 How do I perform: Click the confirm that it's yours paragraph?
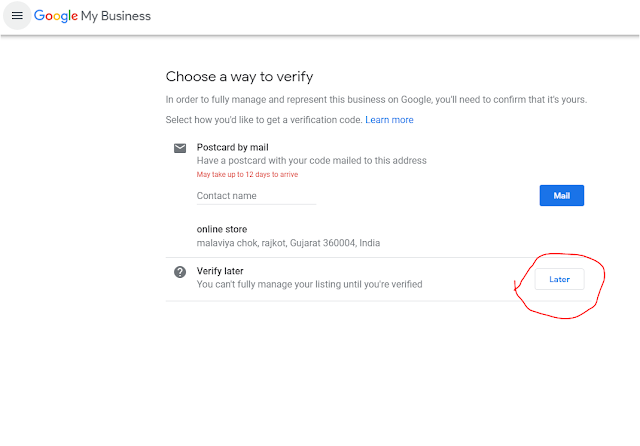pyautogui.click(x=376, y=100)
